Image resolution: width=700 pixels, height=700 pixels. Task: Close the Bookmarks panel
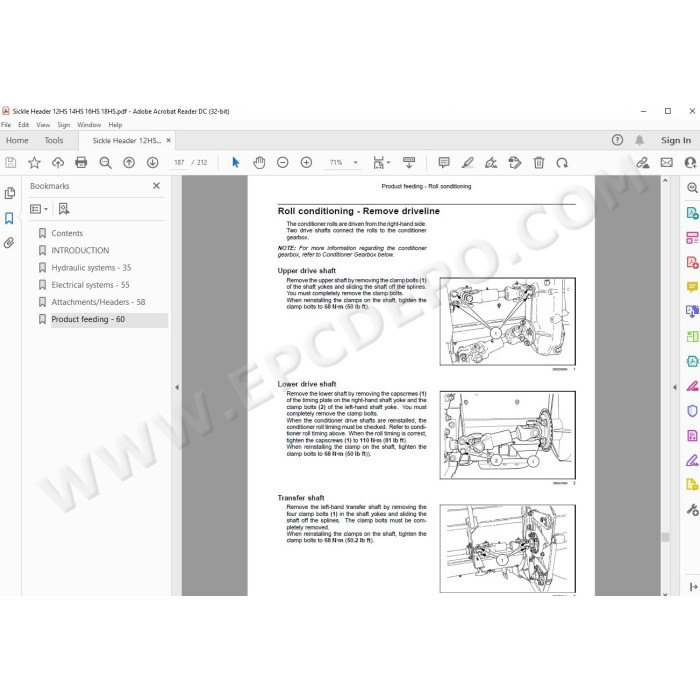(156, 186)
